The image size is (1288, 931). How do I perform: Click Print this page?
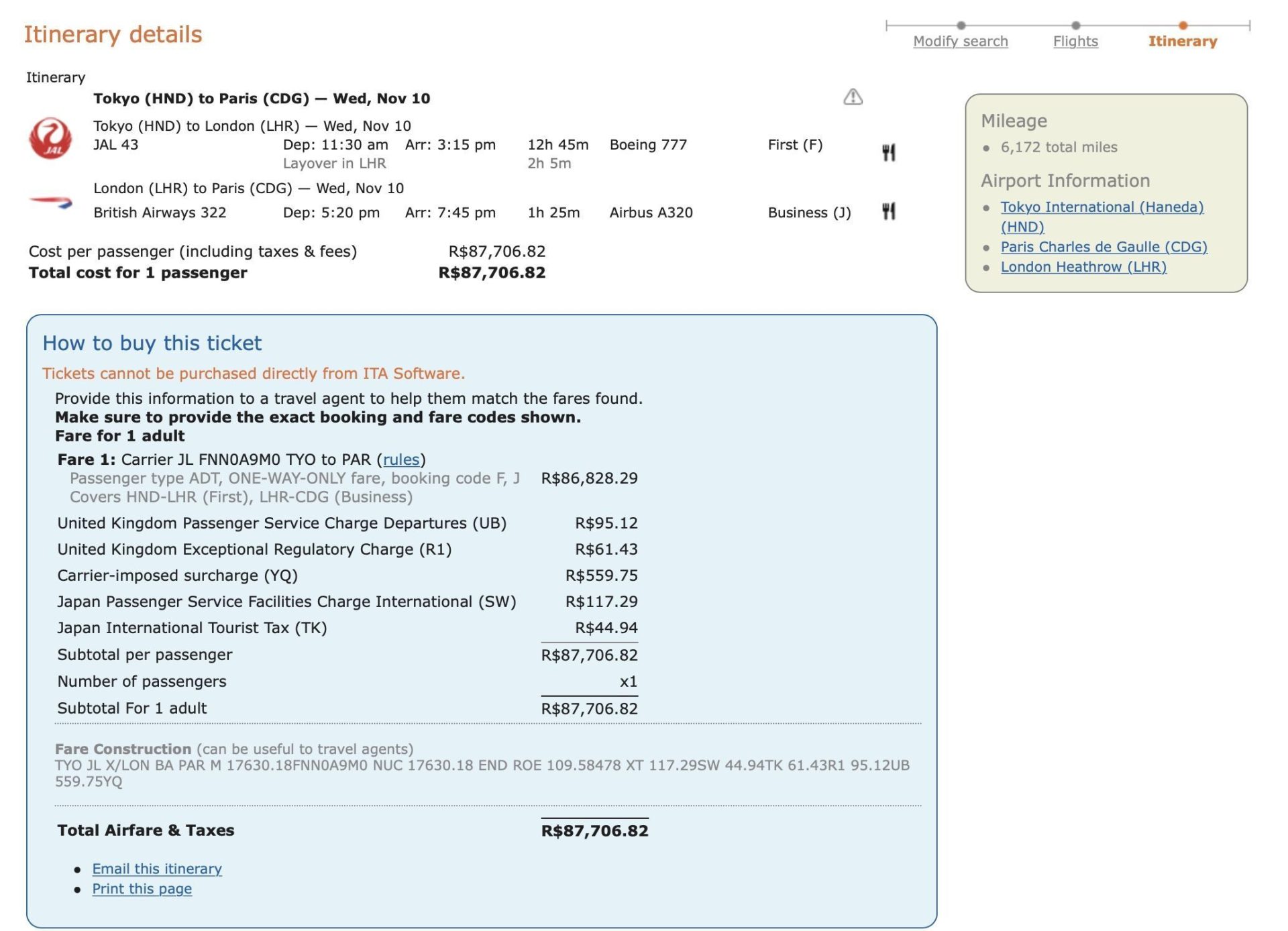pyautogui.click(x=142, y=889)
